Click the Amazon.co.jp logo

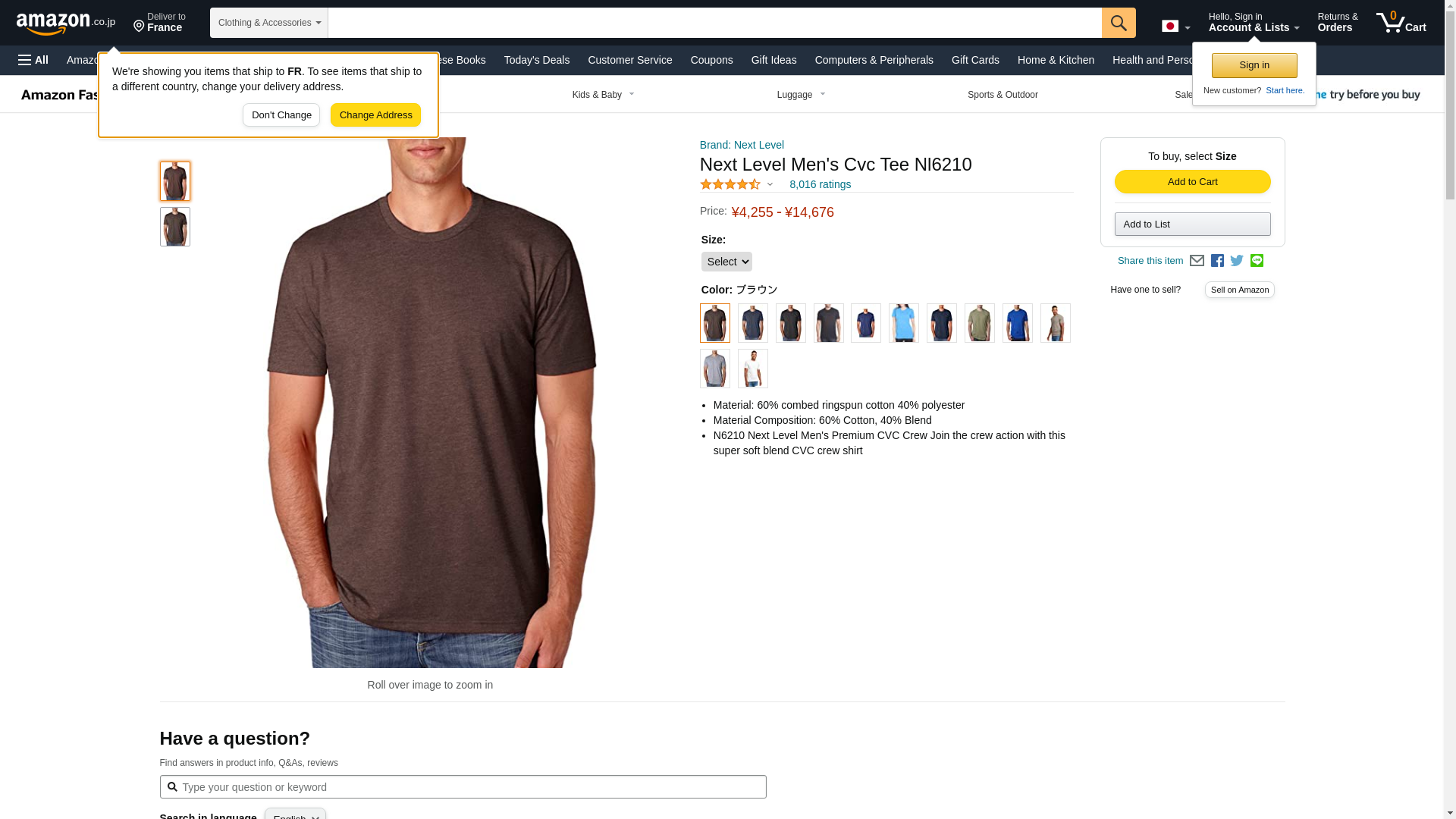(x=66, y=24)
